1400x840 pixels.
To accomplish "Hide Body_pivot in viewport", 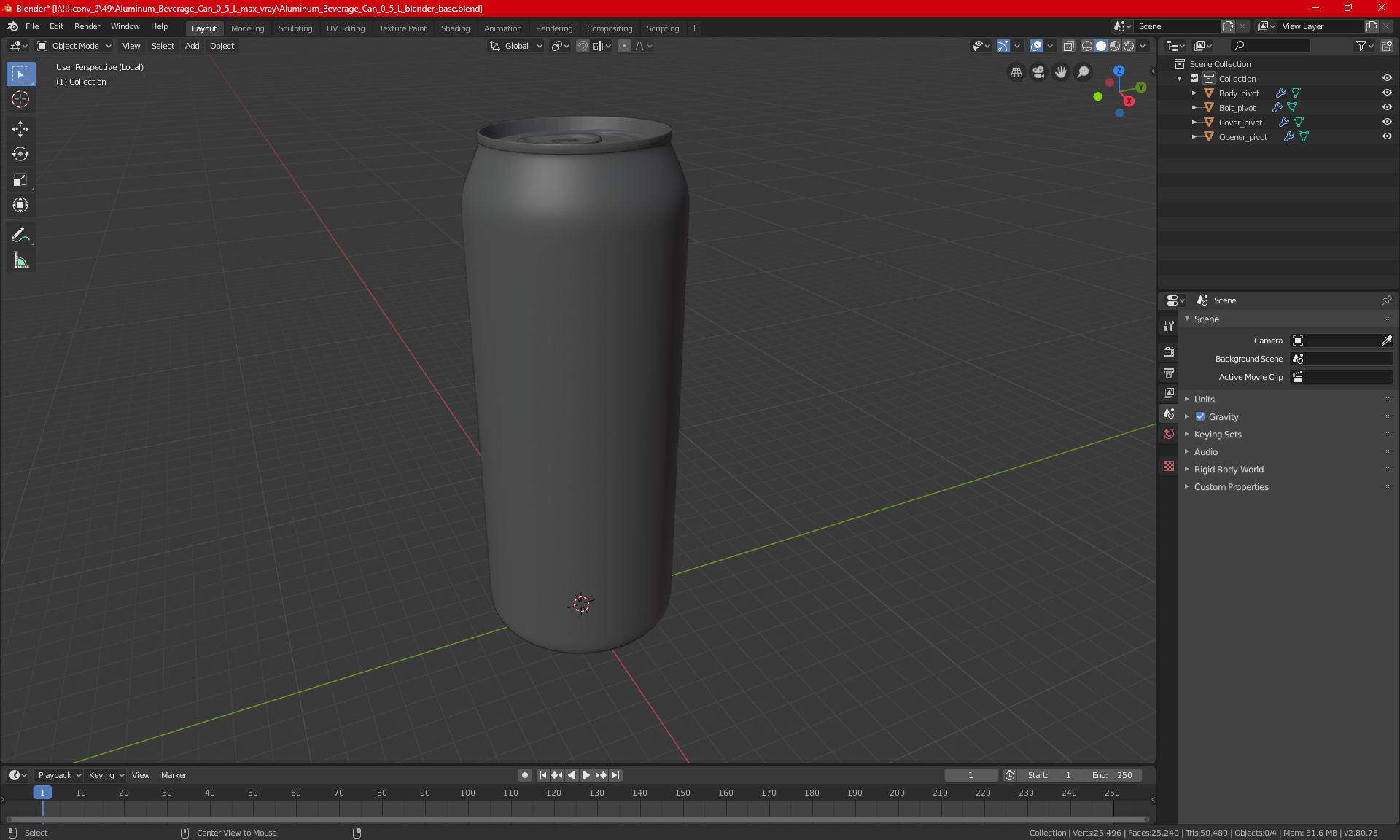I will tap(1387, 93).
